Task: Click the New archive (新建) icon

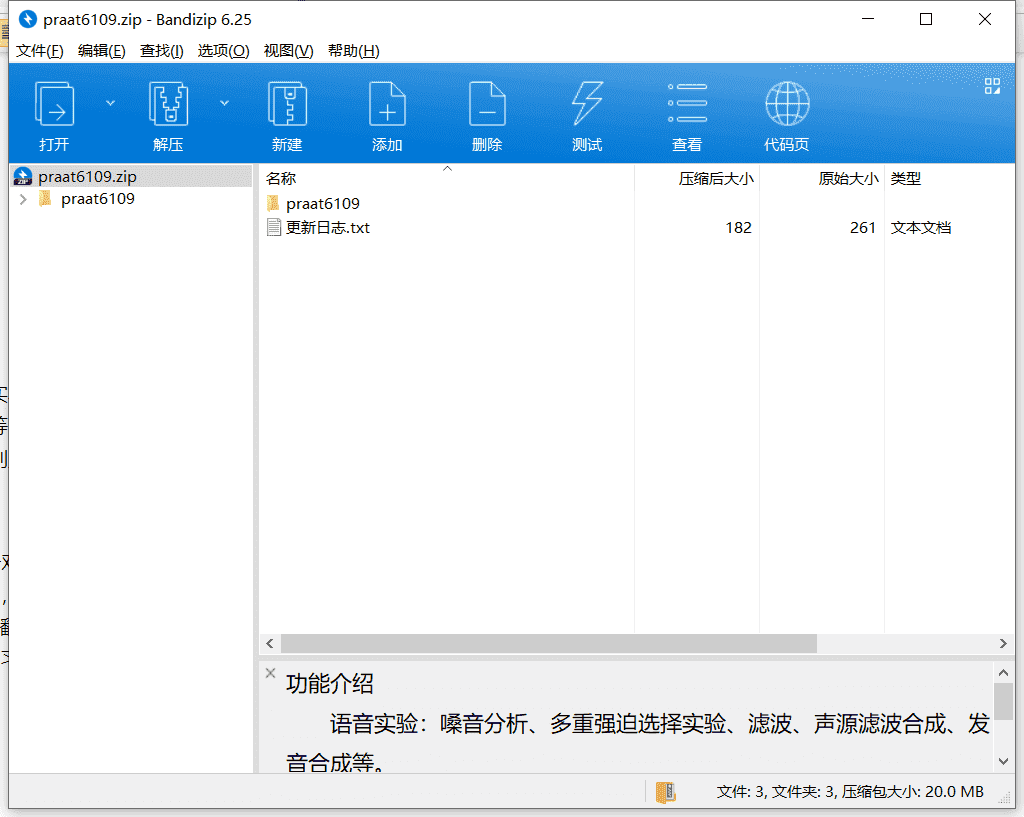Action: (x=287, y=104)
